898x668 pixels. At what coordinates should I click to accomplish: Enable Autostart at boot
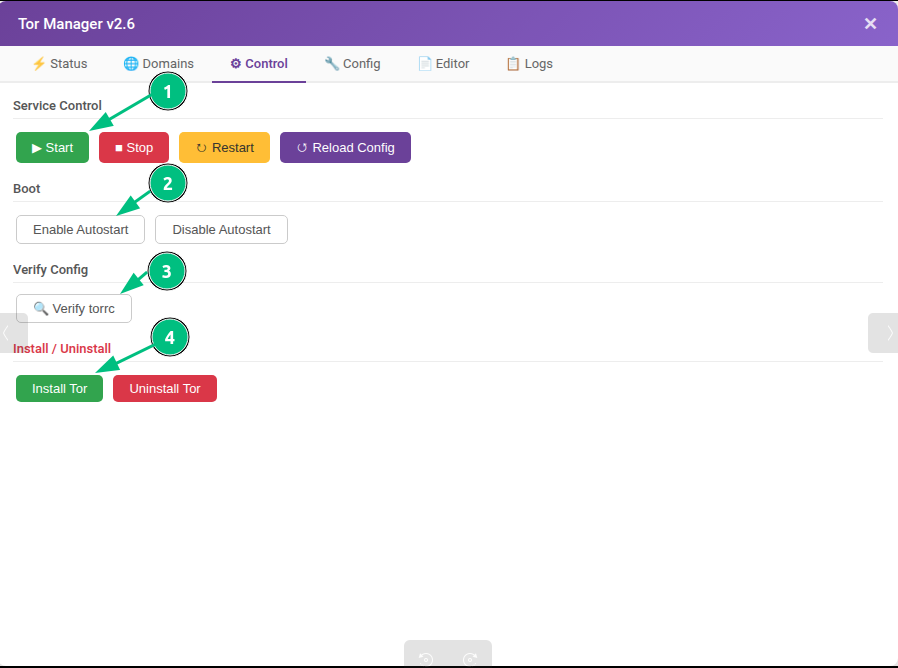(81, 230)
